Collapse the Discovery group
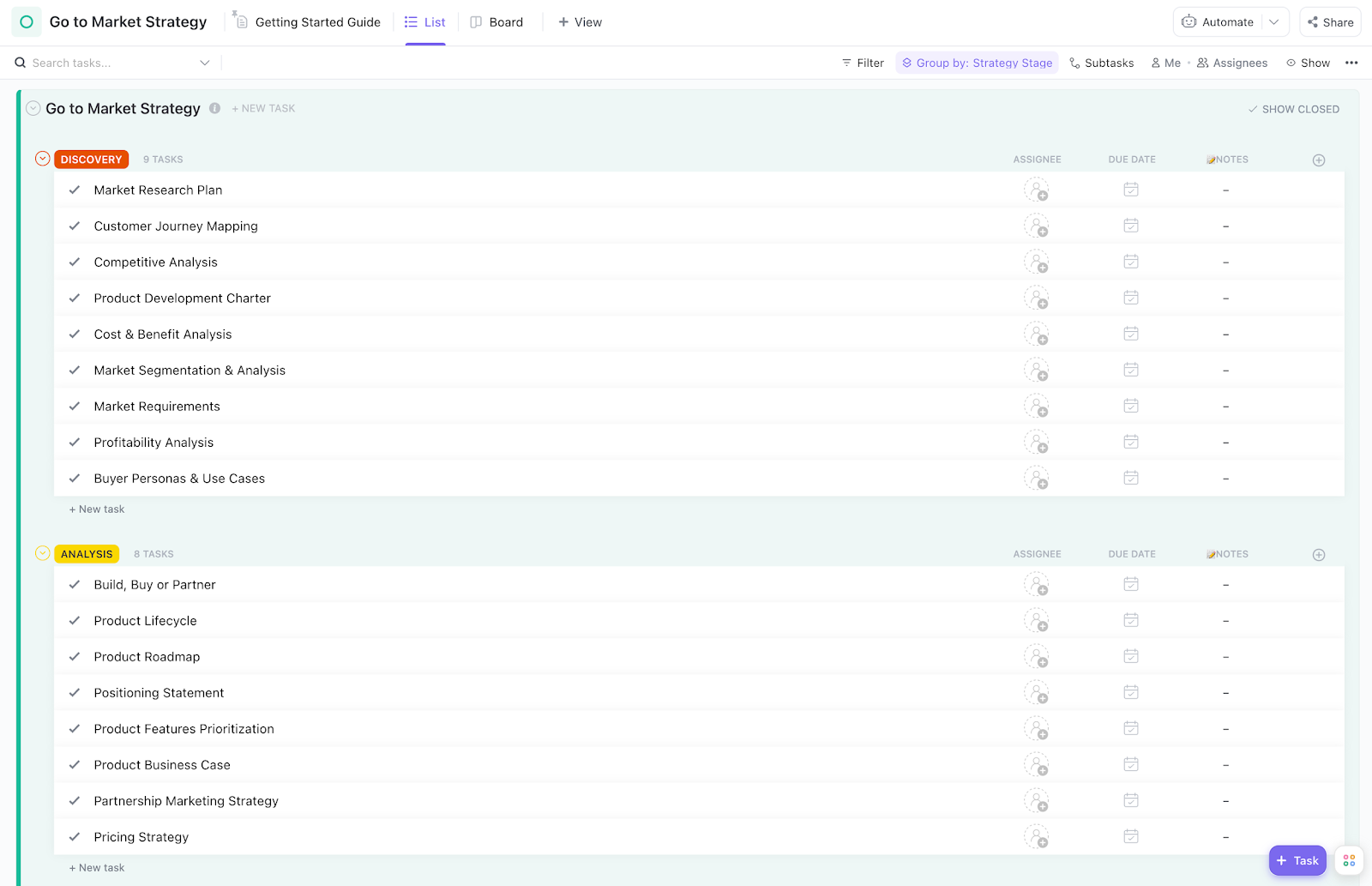 [42, 159]
